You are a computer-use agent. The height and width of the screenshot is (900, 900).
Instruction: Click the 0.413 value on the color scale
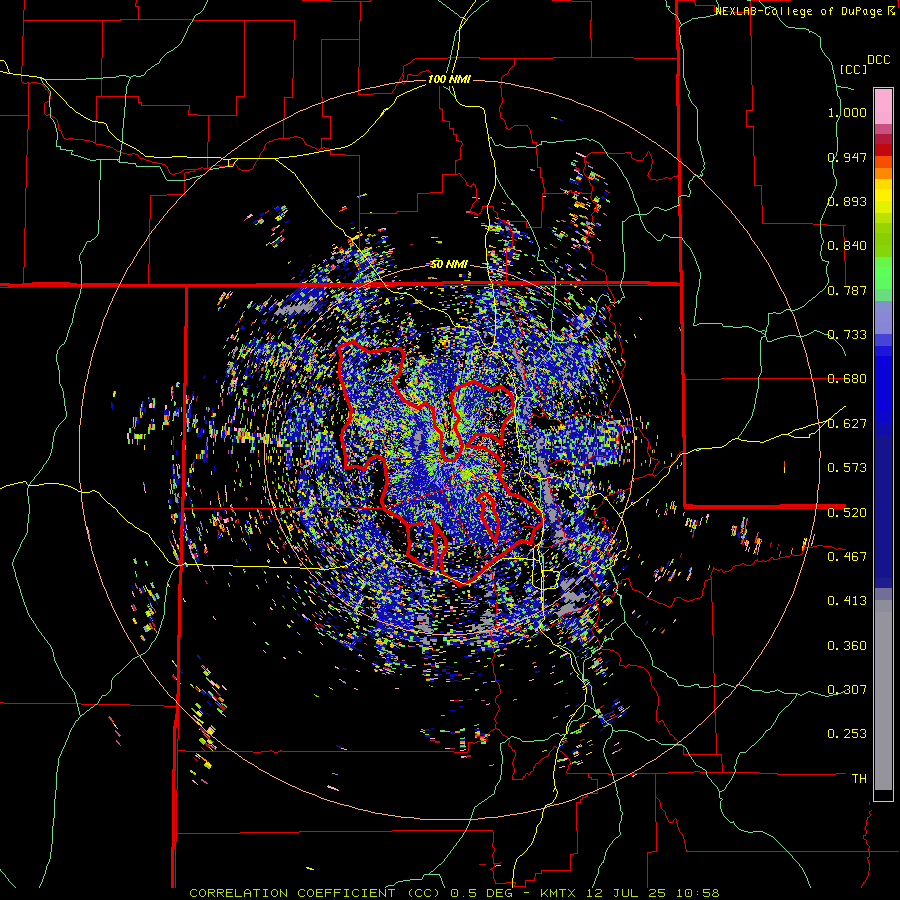pos(847,601)
